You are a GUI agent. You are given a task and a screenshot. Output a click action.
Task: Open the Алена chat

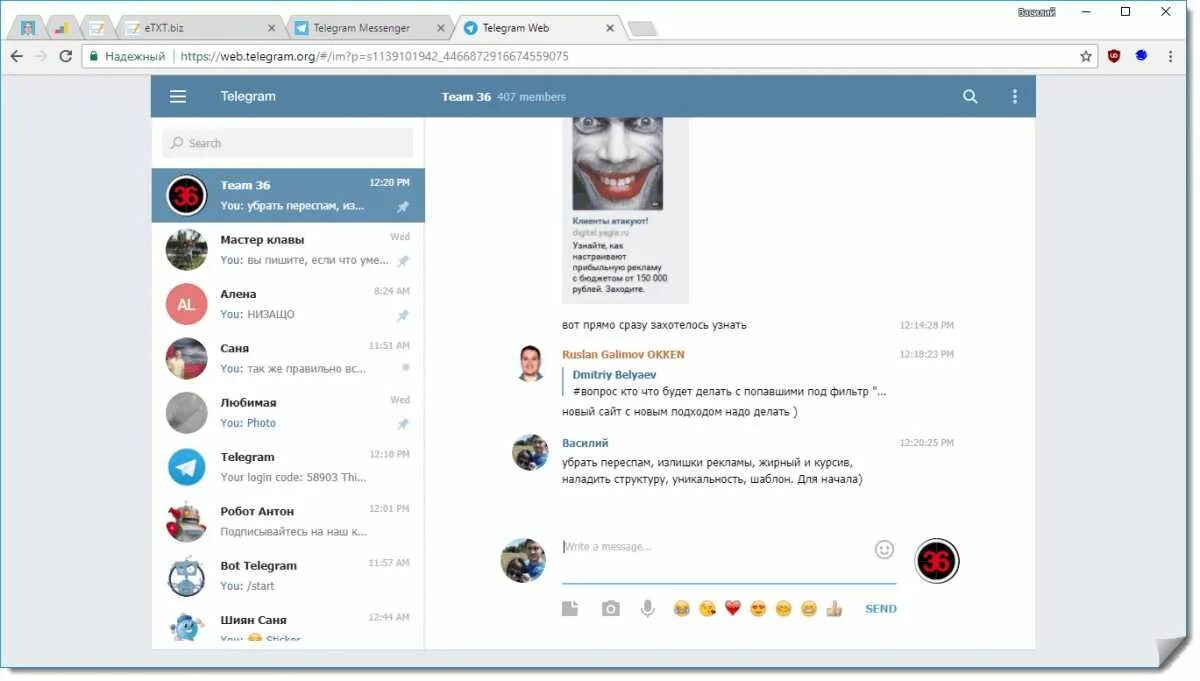288,304
